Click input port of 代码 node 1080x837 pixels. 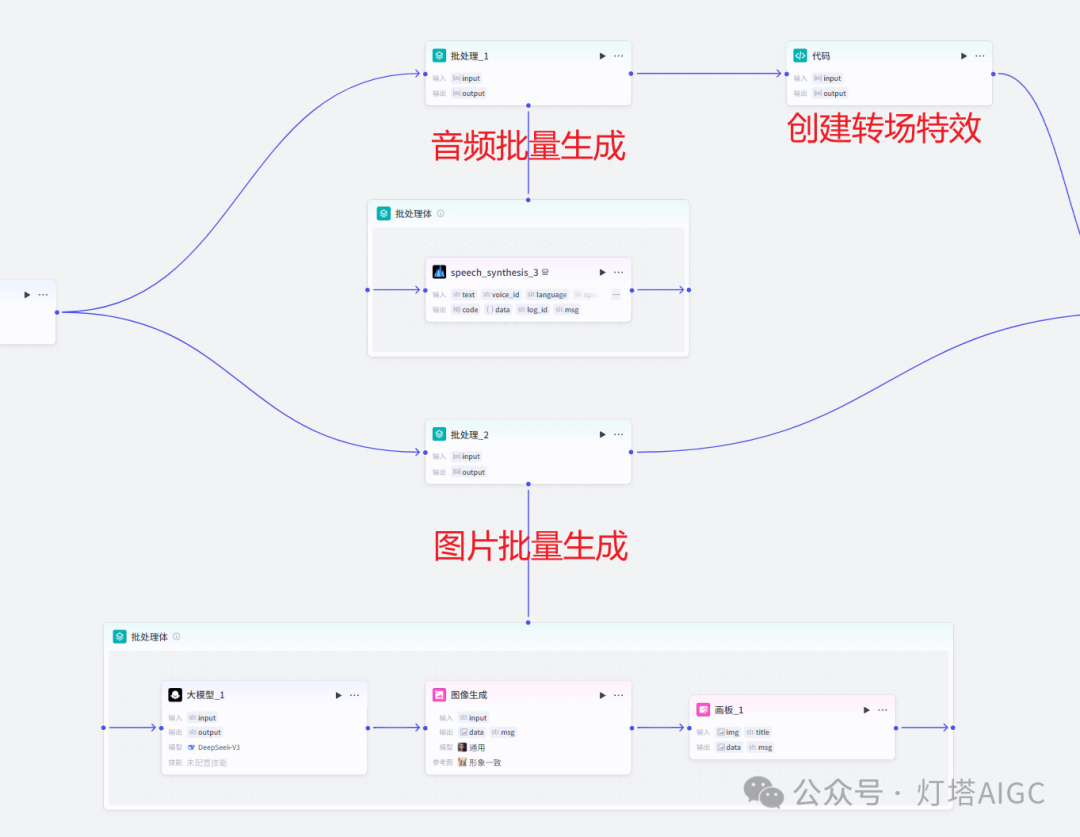(787, 74)
